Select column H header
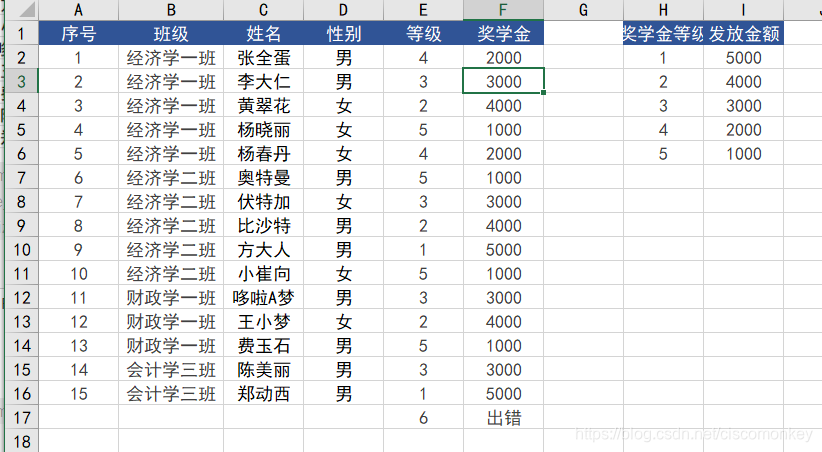This screenshot has width=822, height=452. (x=663, y=10)
